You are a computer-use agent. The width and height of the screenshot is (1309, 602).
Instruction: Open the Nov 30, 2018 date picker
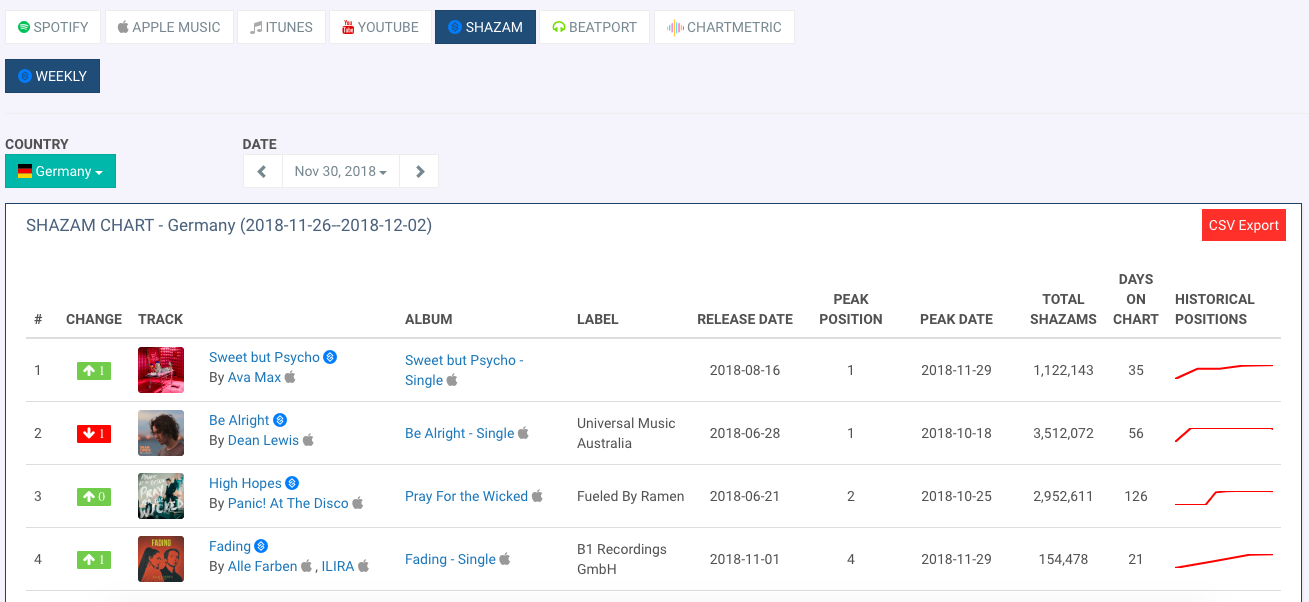341,171
